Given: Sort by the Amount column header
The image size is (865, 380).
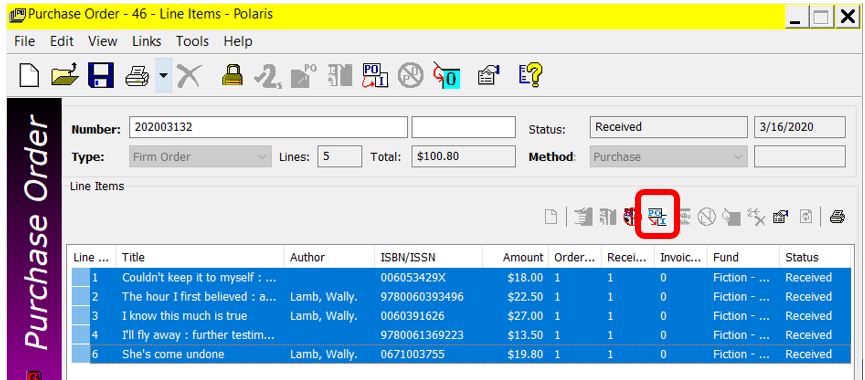Looking at the screenshot, I should point(515,257).
